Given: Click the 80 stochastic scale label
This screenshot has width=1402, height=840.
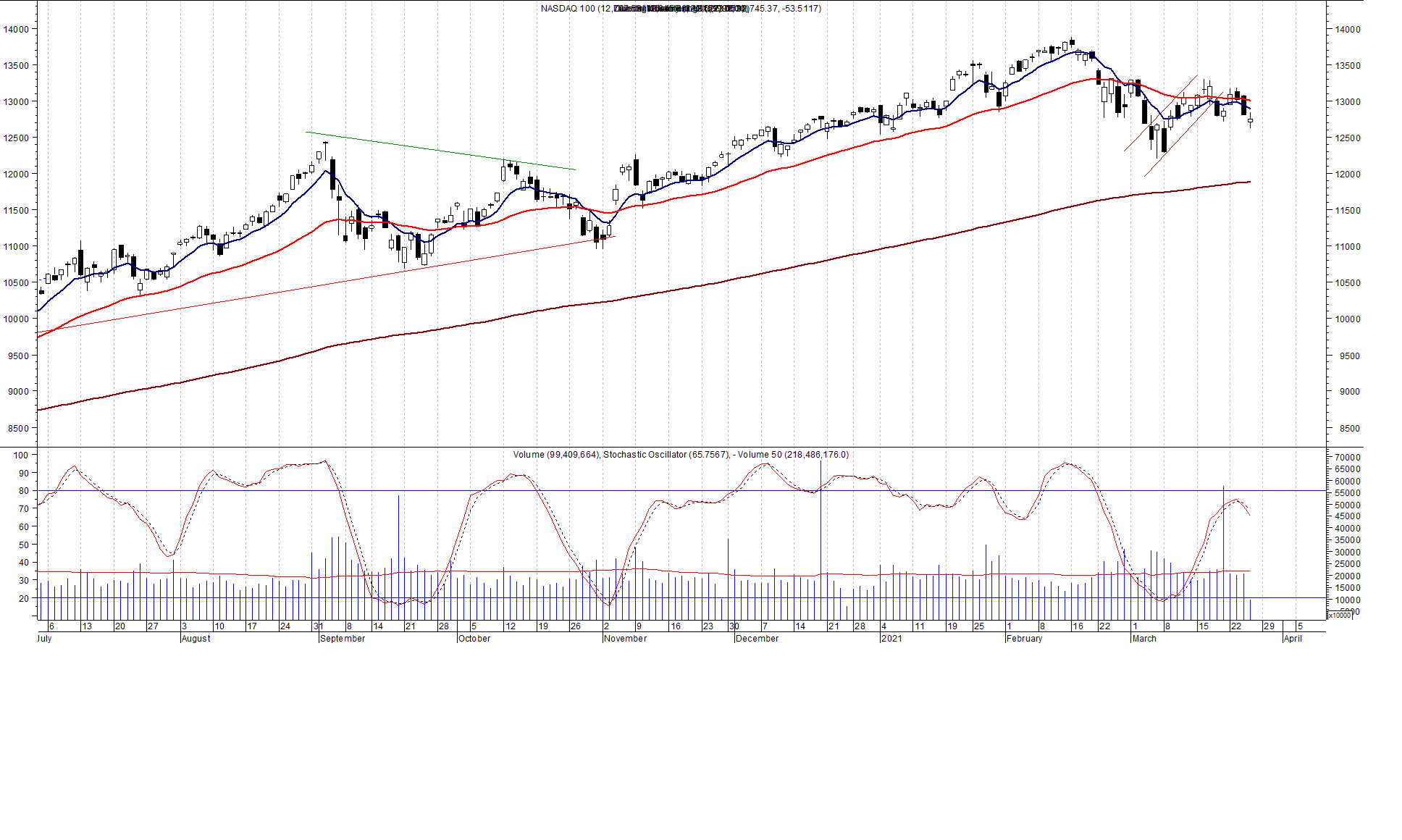Looking at the screenshot, I should tap(24, 491).
